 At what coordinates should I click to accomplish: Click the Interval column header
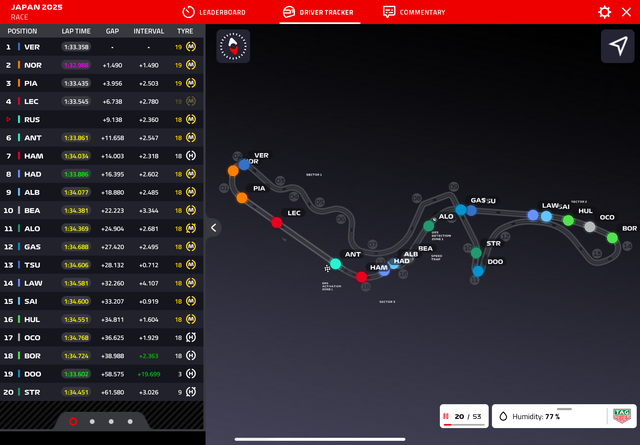click(x=149, y=31)
